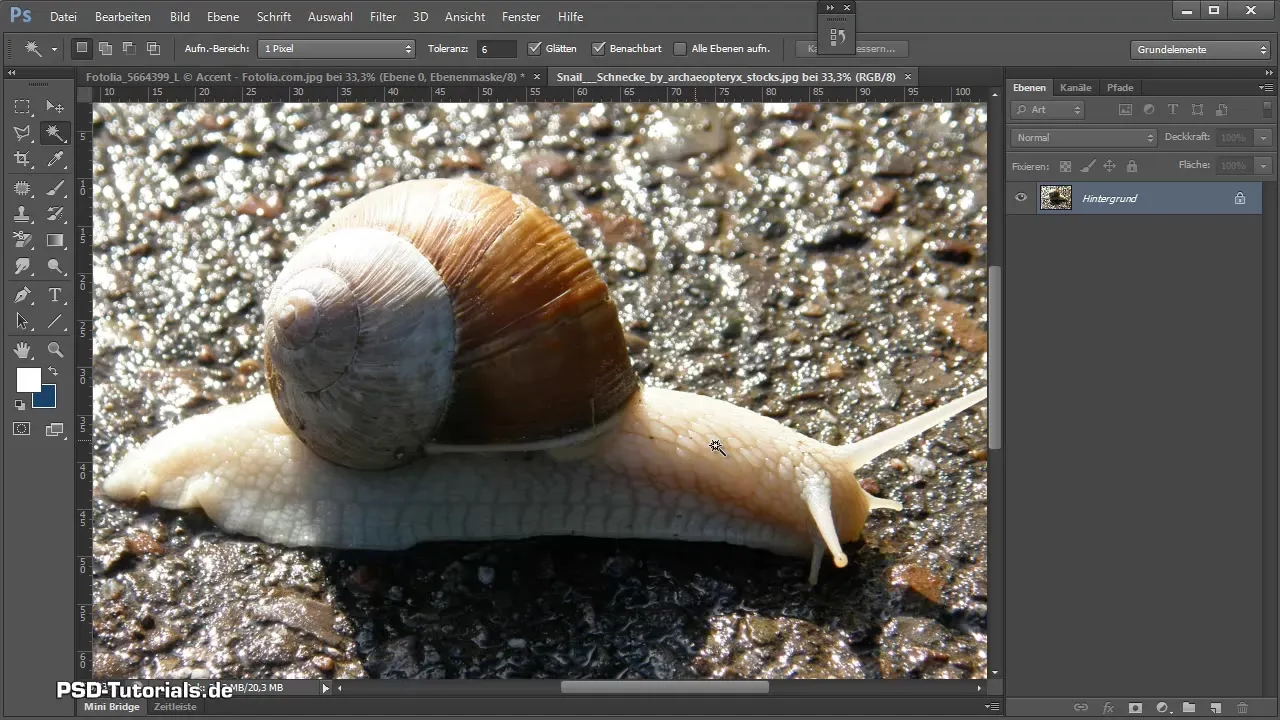This screenshot has height=720, width=1280.
Task: Open the Filter menu
Action: (x=383, y=17)
